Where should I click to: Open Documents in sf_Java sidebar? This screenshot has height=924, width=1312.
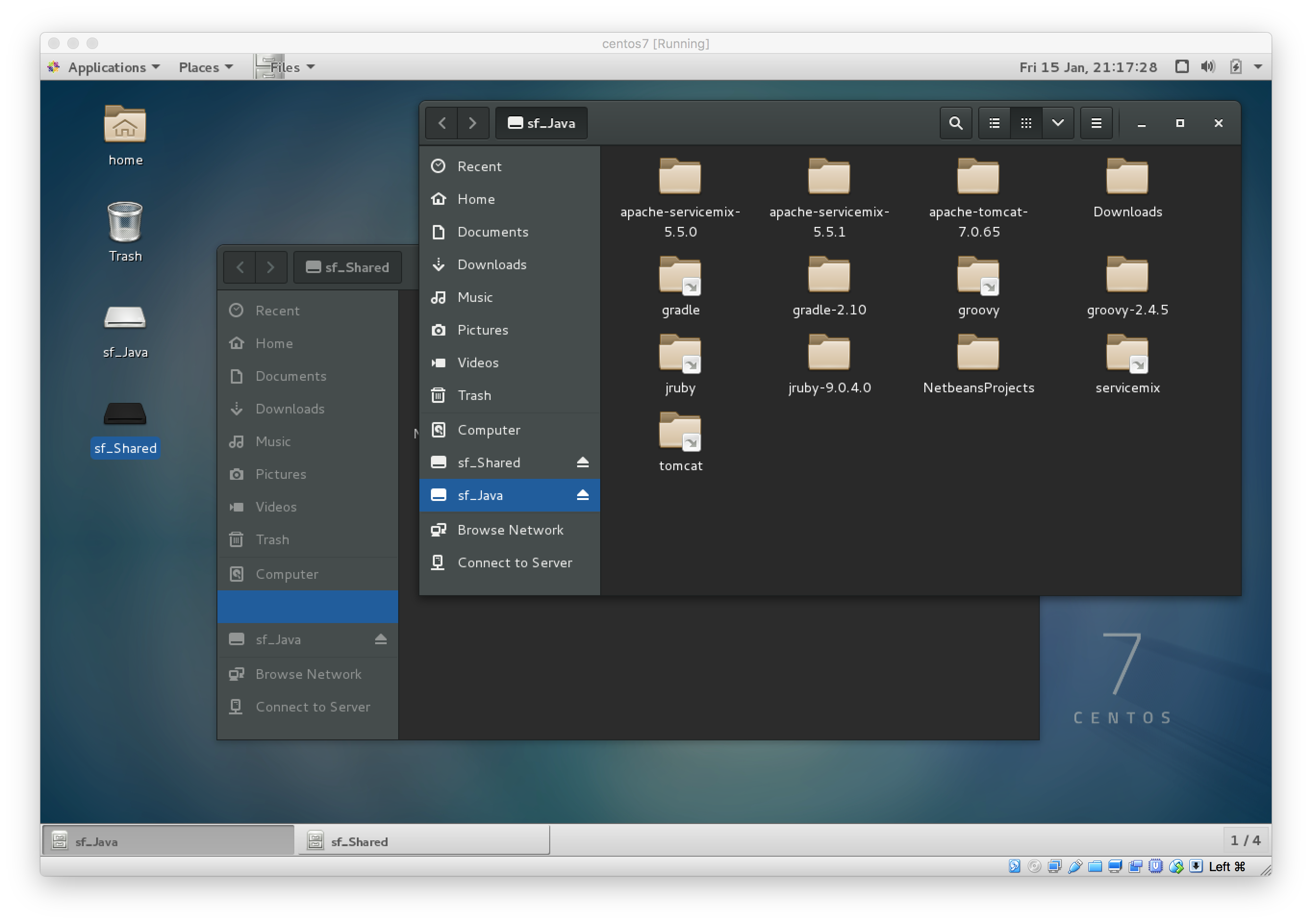coord(509,231)
